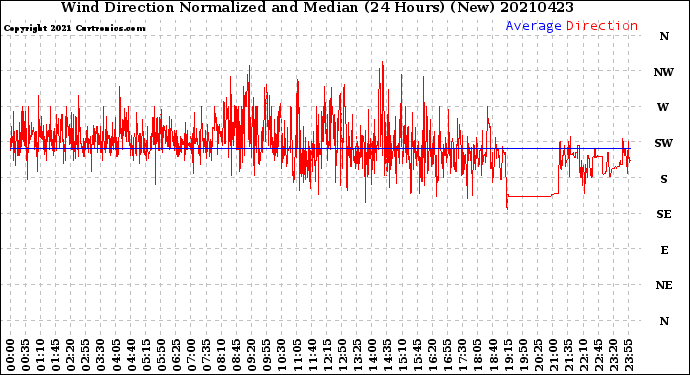Click the 21:35 time label
The width and height of the screenshot is (690, 375).
(x=568, y=355)
